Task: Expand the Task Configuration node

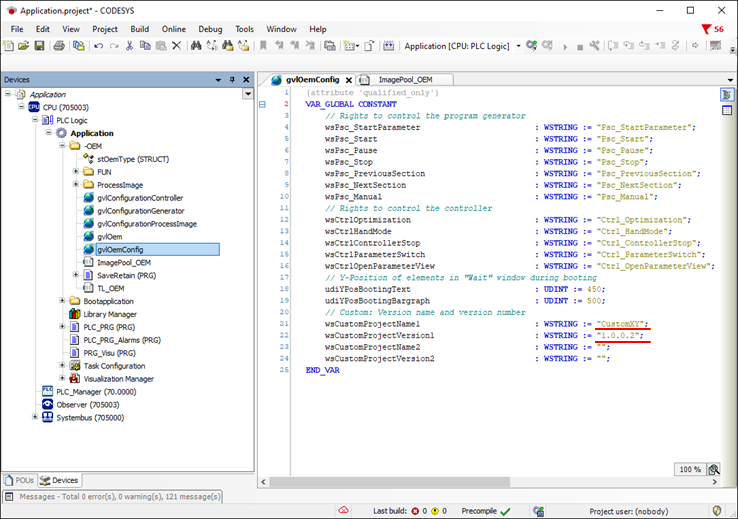Action: coord(62,366)
